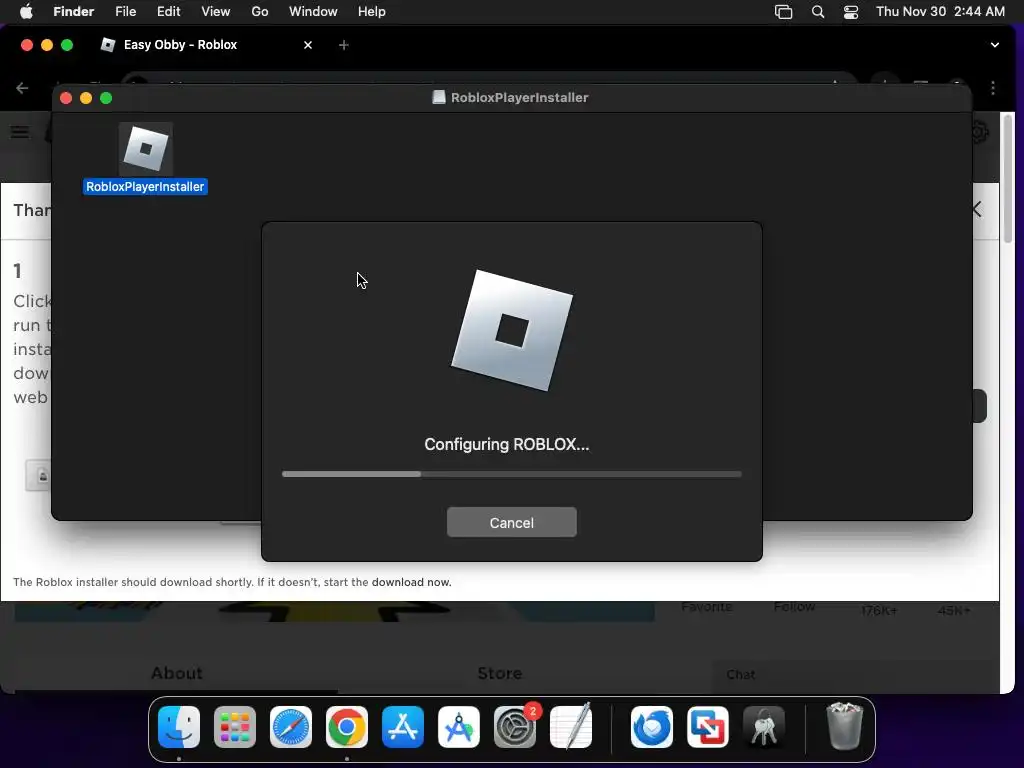The image size is (1024, 768).
Task: Click the RobloxPlayerInstaller file label
Action: click(x=145, y=187)
